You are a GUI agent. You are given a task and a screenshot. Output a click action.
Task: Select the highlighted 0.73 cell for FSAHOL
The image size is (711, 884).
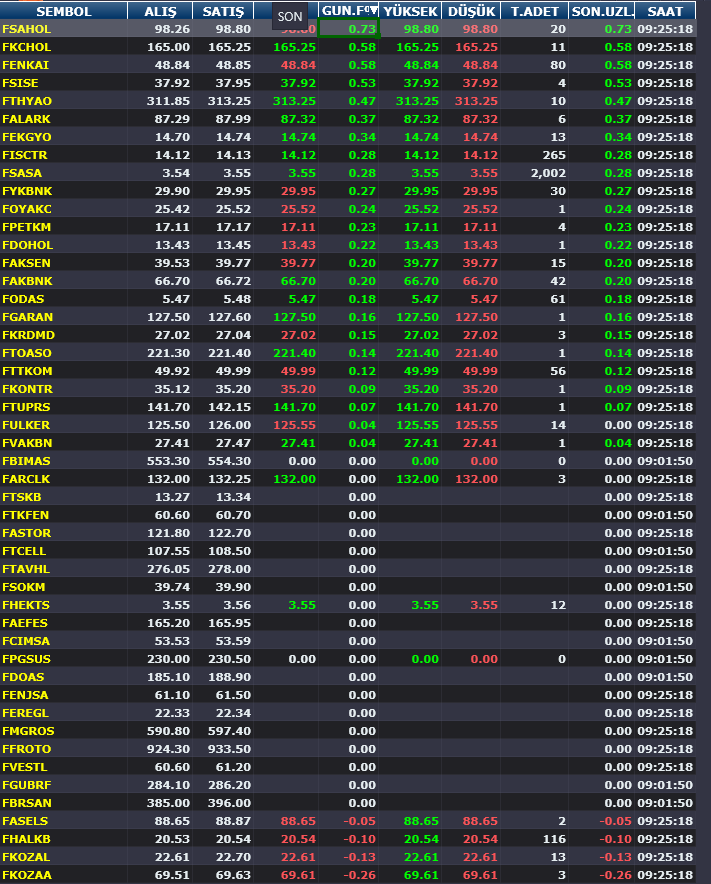[x=349, y=29]
